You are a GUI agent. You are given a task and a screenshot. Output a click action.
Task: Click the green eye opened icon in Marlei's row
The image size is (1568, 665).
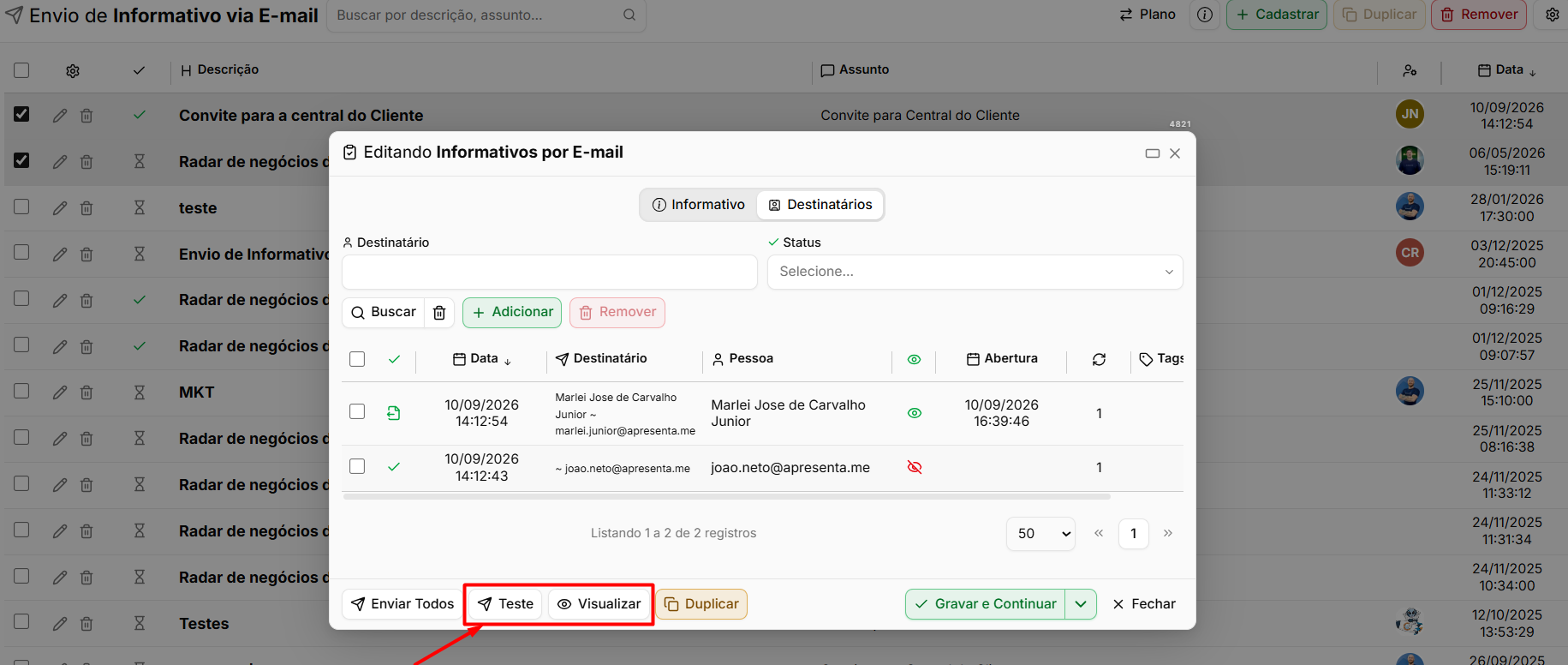click(915, 413)
